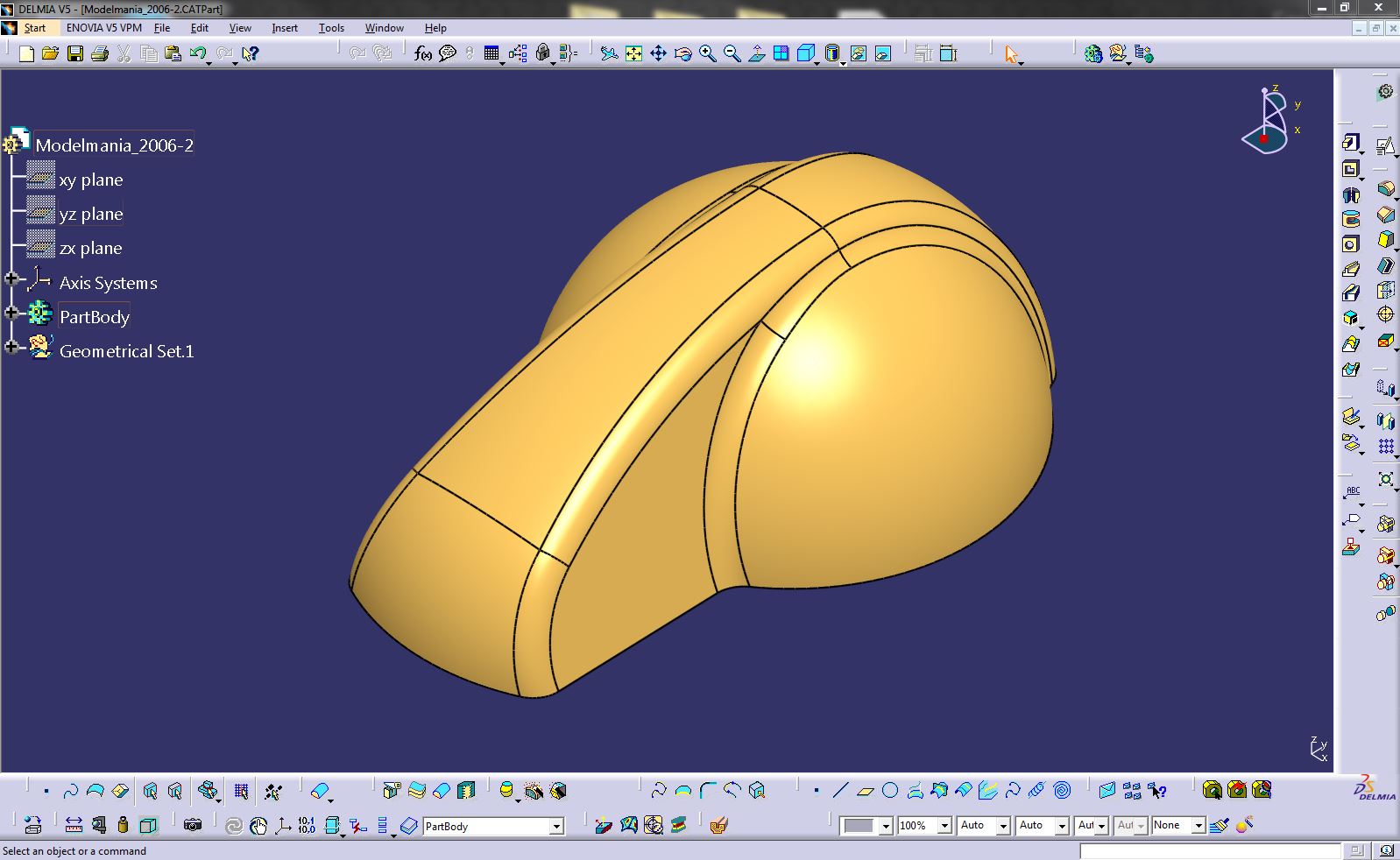
Task: Activate the Pan view tool
Action: (658, 54)
